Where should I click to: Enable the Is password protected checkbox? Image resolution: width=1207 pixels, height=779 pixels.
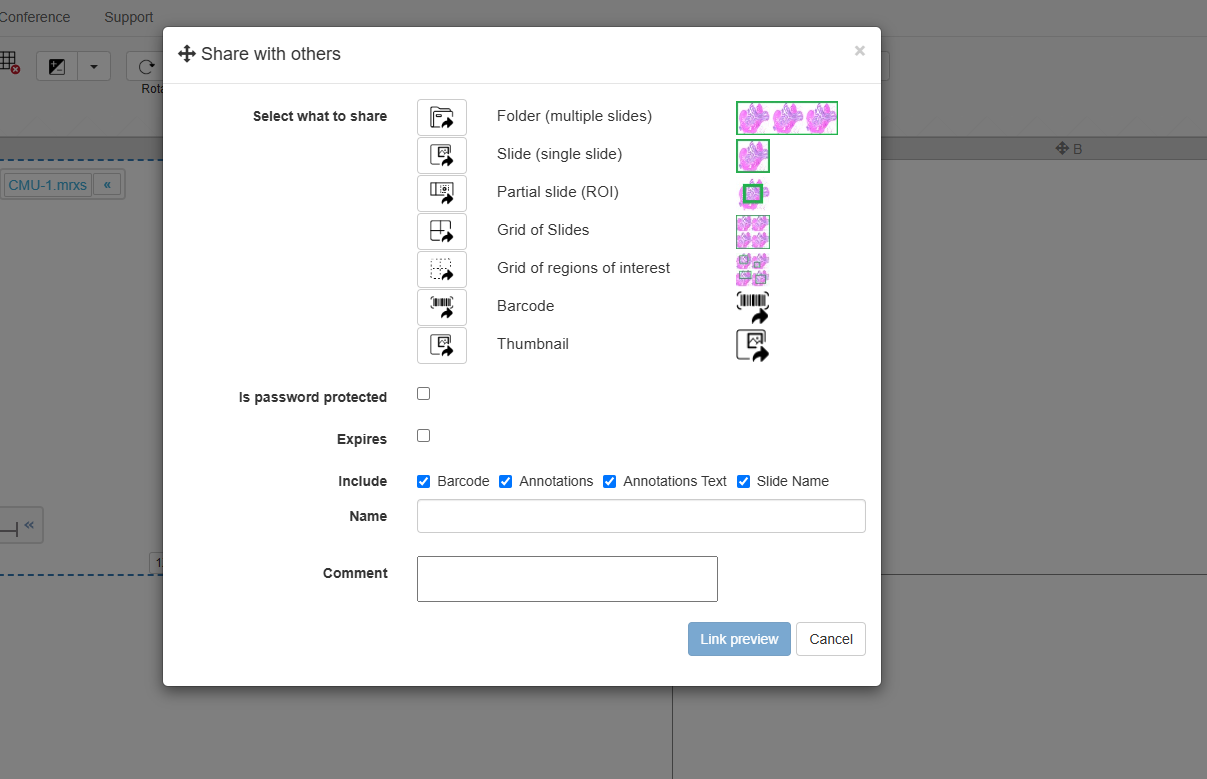point(423,394)
